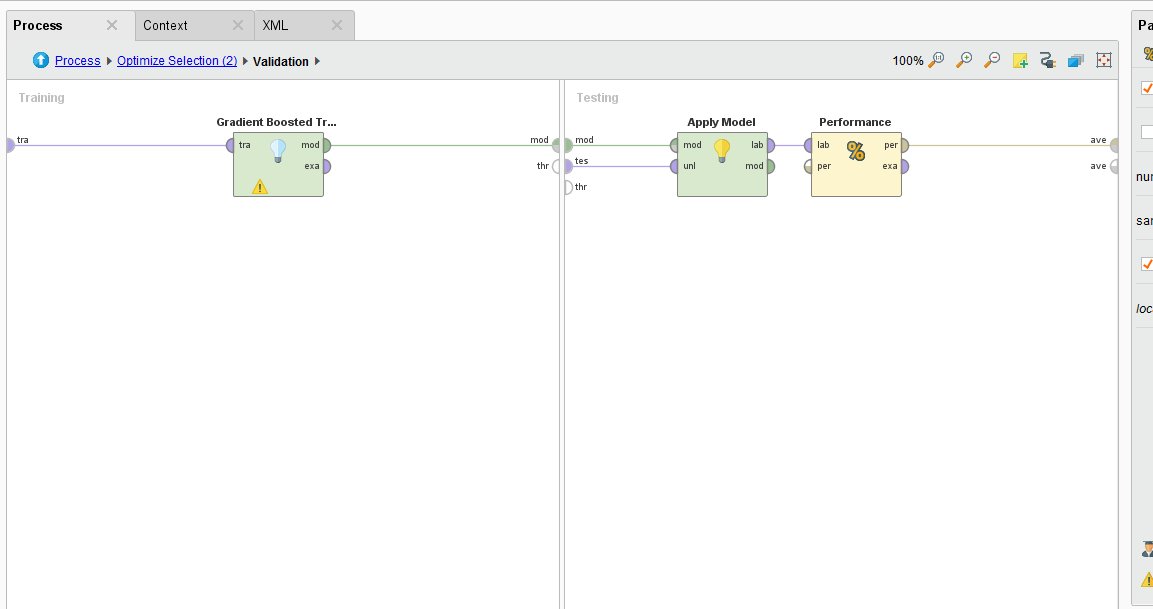Close the Process tab
The image size is (1153, 609).
(112, 25)
